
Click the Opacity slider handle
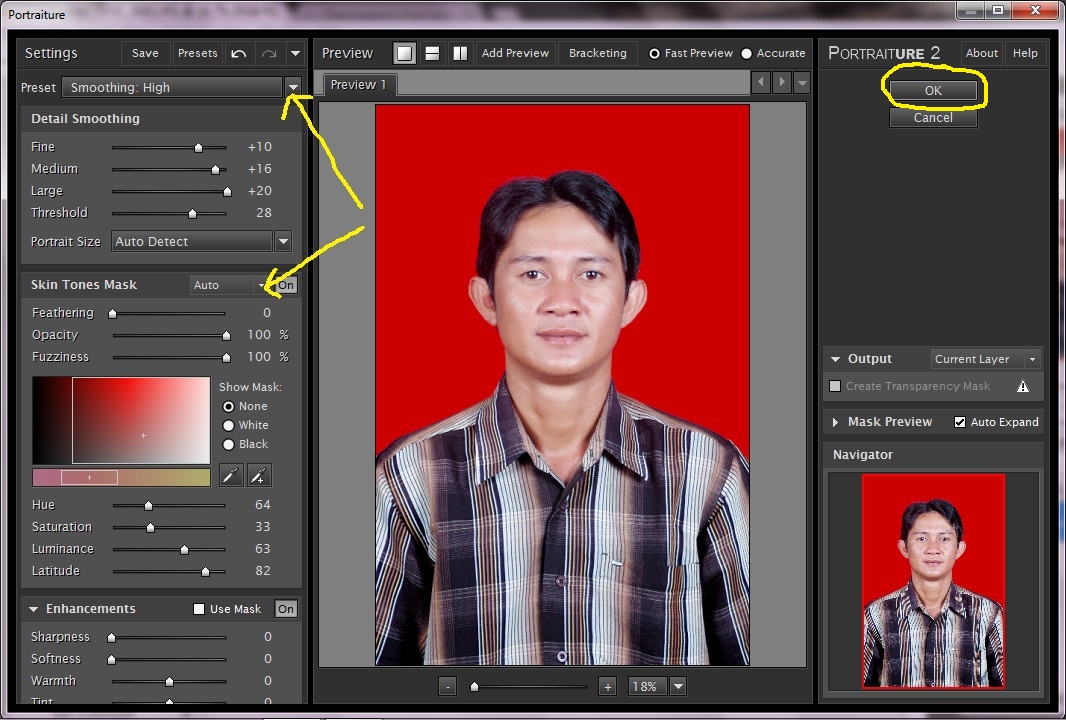coord(226,335)
